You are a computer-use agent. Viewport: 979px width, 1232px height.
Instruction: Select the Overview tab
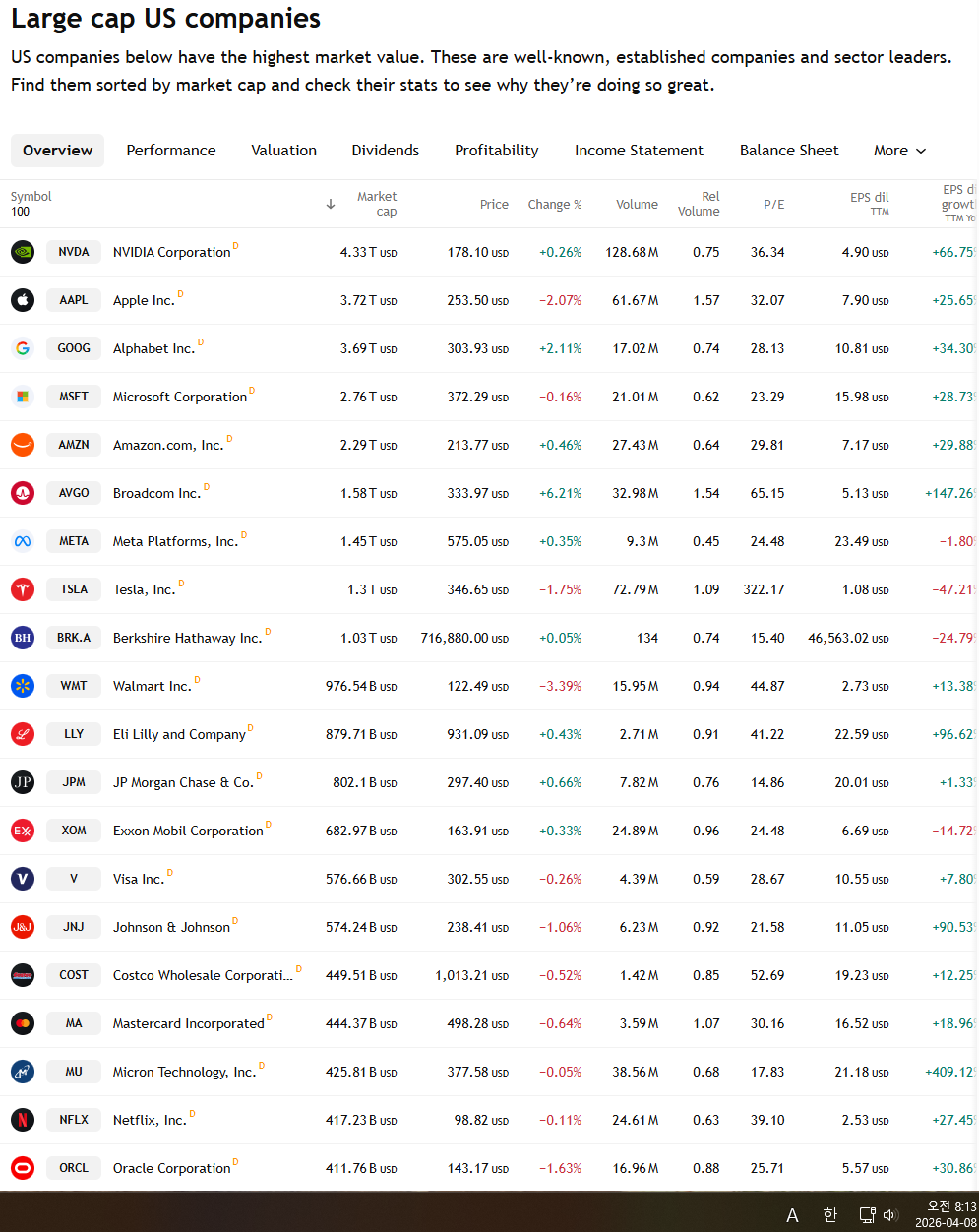click(x=57, y=151)
